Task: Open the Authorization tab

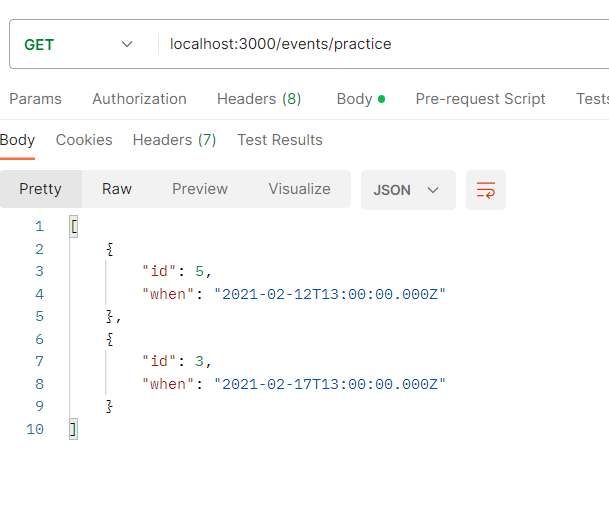Action: click(139, 99)
